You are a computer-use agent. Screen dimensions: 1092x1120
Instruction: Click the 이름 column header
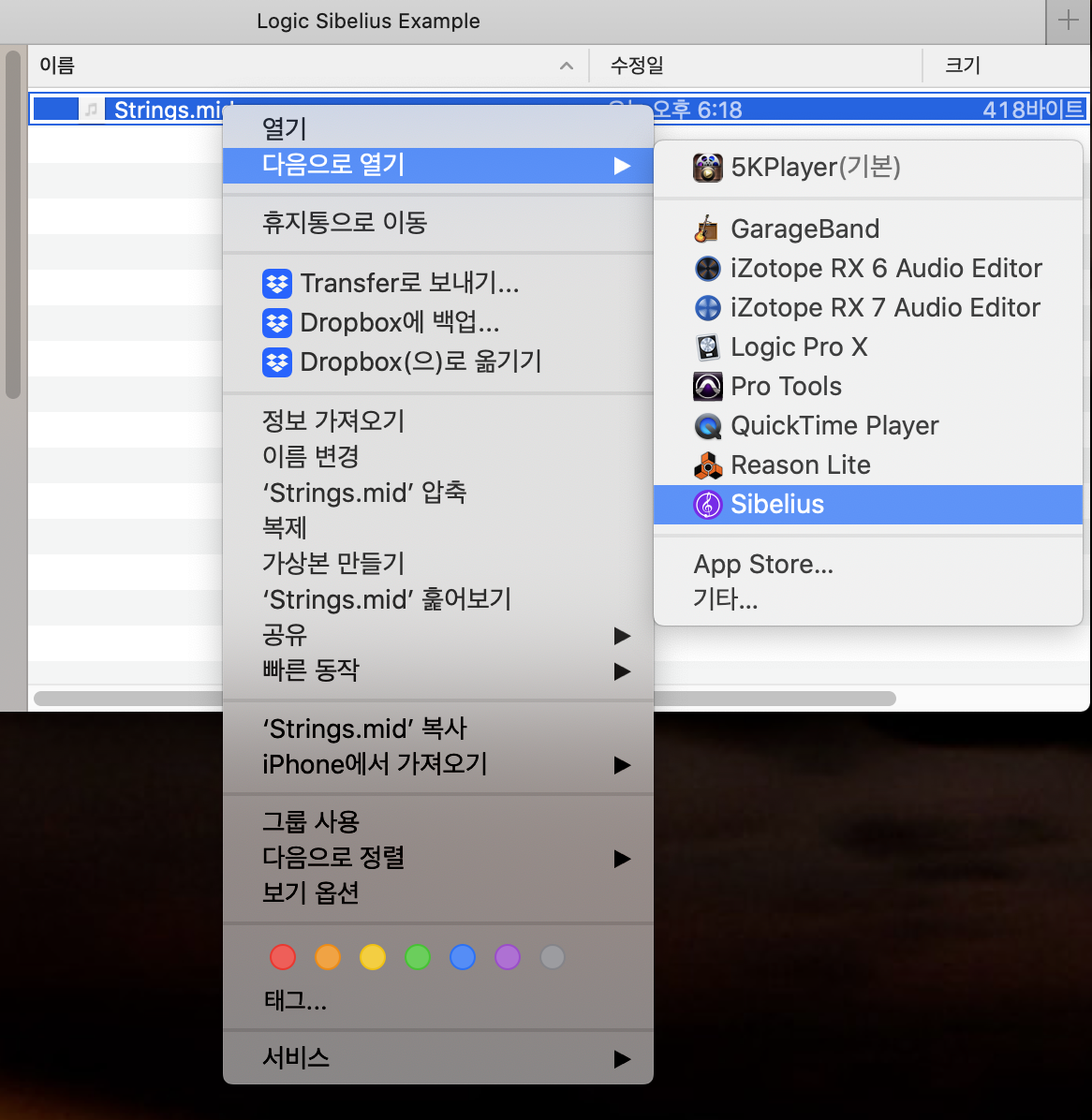pos(308,66)
